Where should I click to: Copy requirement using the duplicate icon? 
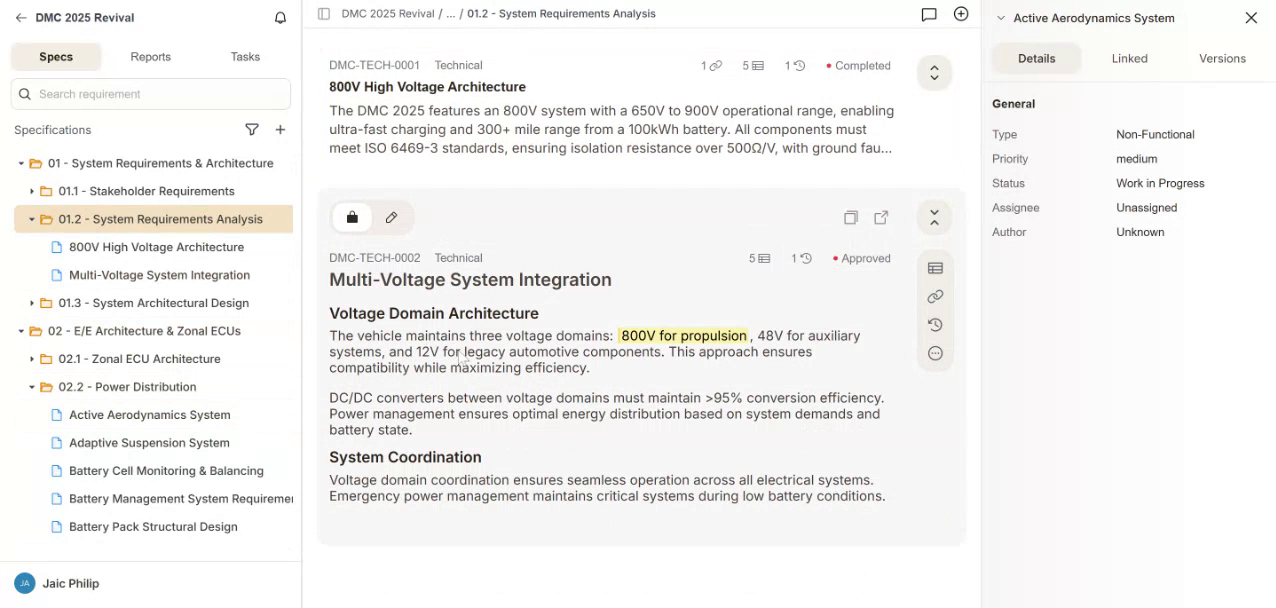[x=850, y=217]
